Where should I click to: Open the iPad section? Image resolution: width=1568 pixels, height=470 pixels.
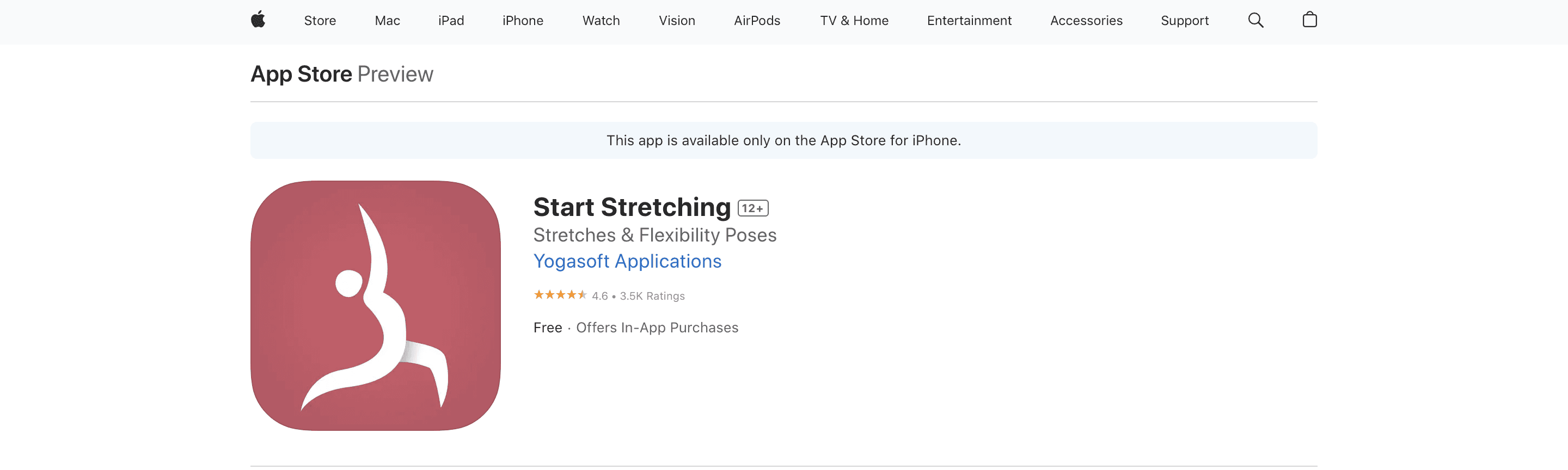[x=451, y=20]
